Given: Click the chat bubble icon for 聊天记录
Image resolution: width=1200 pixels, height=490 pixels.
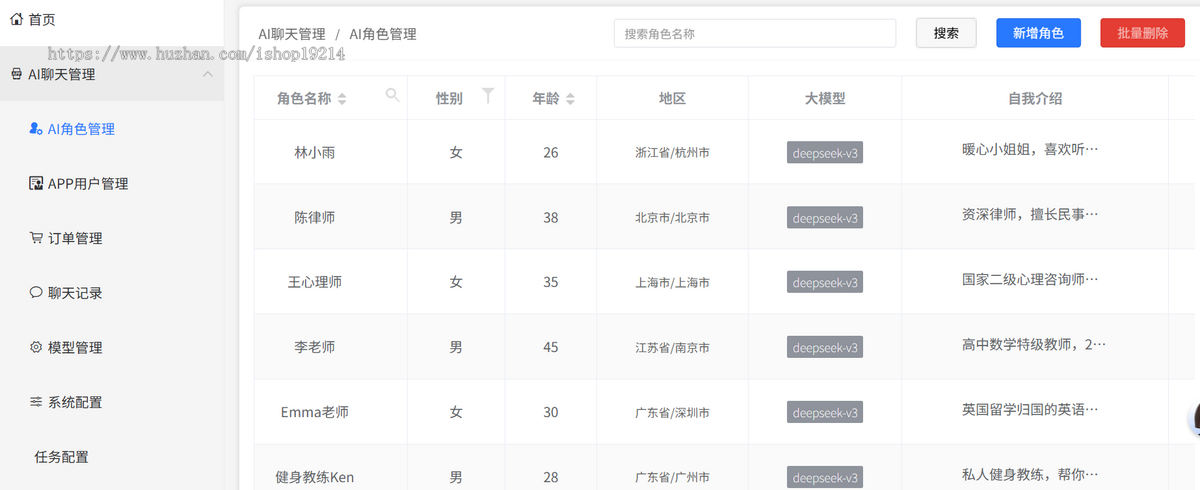Looking at the screenshot, I should [37, 293].
